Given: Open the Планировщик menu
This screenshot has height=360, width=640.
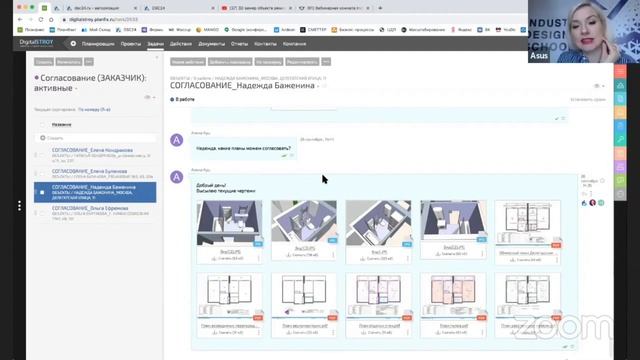Looking at the screenshot, I should [x=98, y=44].
